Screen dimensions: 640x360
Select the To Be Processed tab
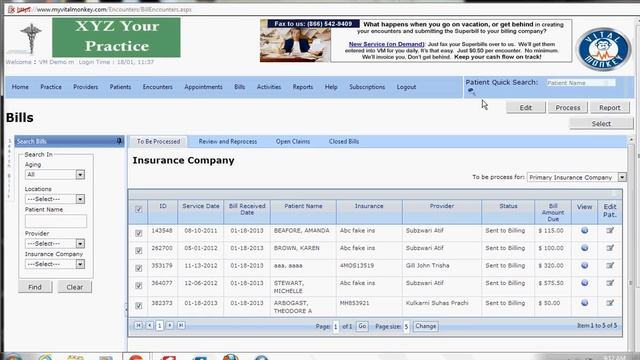click(x=158, y=142)
